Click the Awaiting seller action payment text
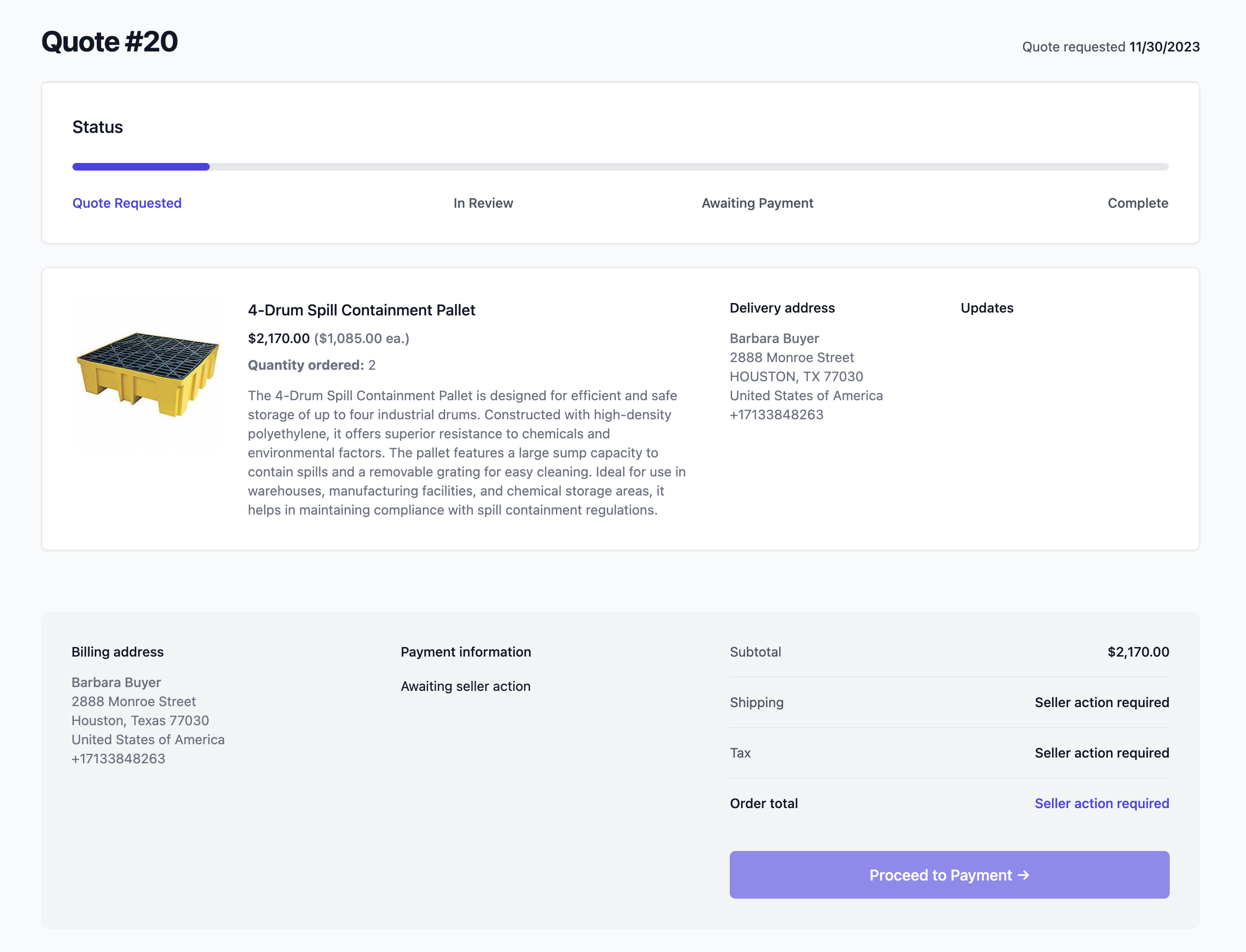 click(x=465, y=686)
